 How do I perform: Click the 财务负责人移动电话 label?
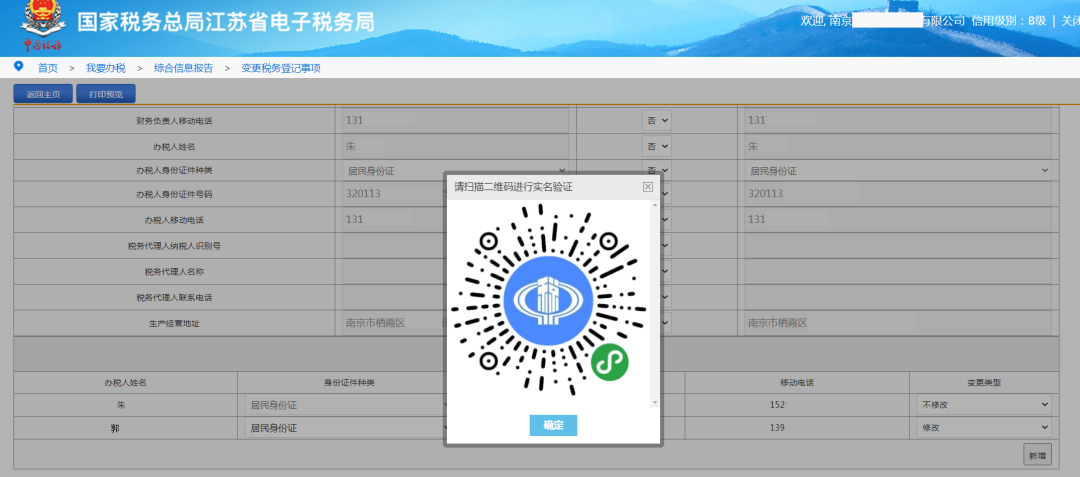[174, 121]
